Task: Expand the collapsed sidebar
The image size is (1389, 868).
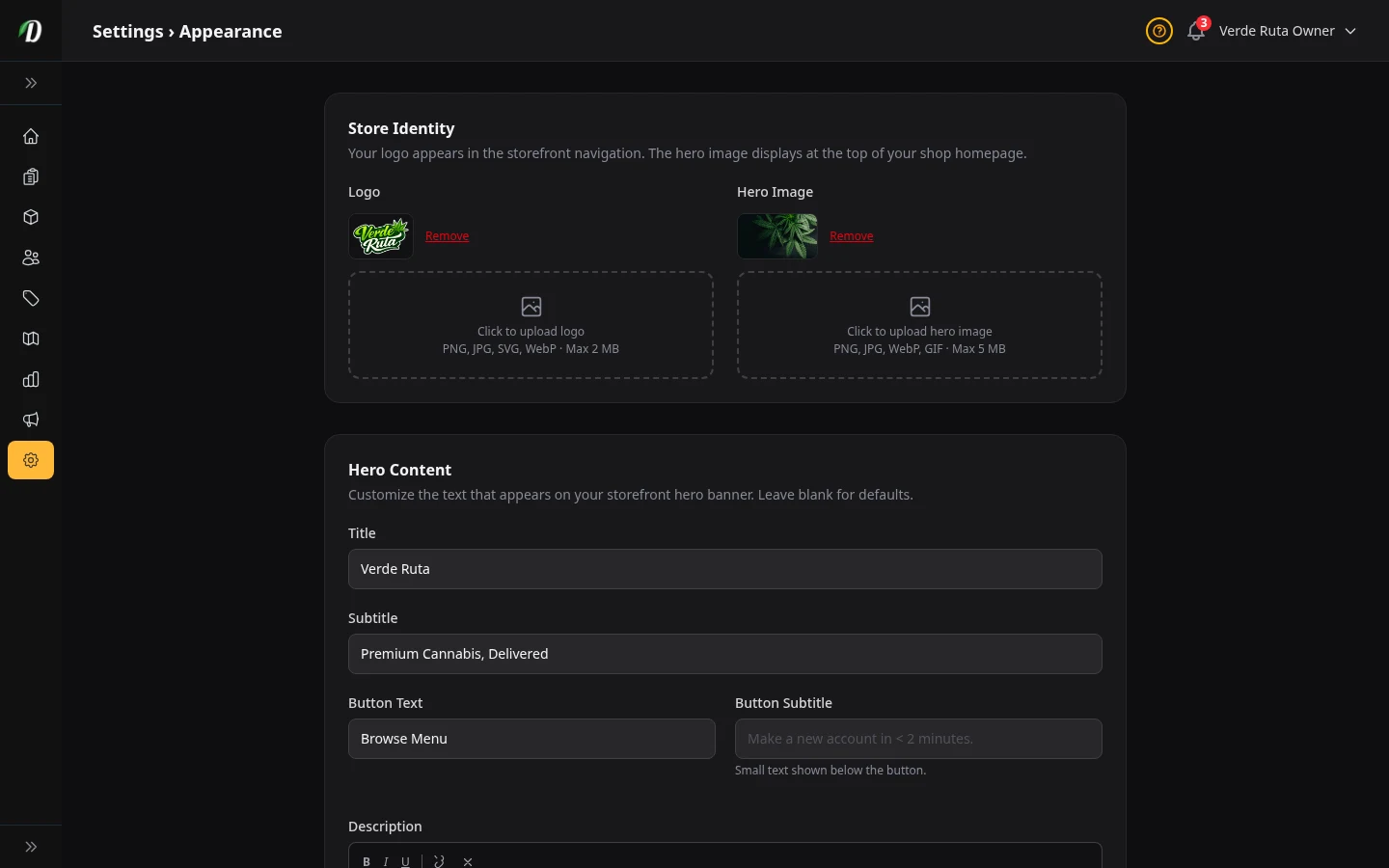Action: point(31,83)
